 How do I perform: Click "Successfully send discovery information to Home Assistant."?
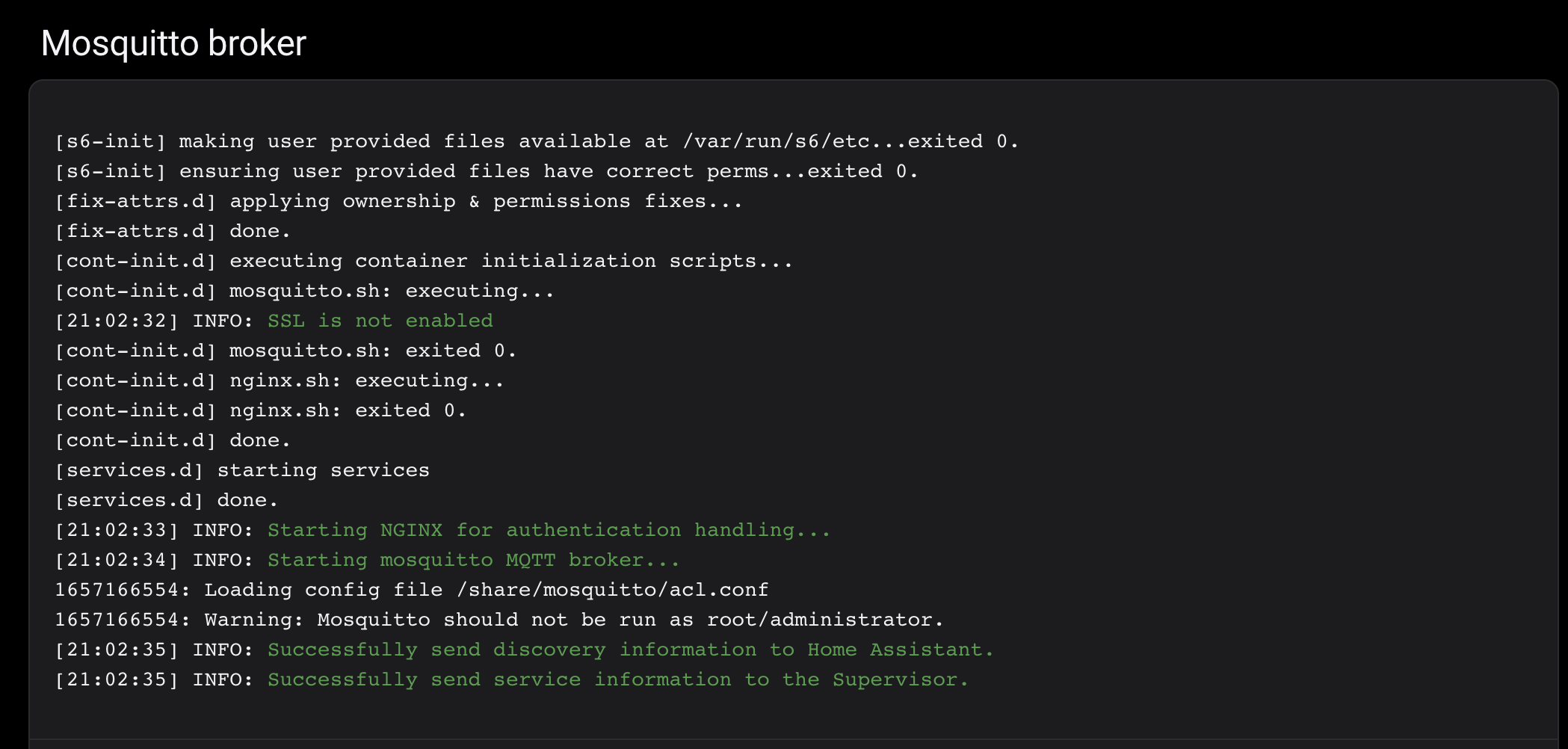pyautogui.click(x=631, y=650)
